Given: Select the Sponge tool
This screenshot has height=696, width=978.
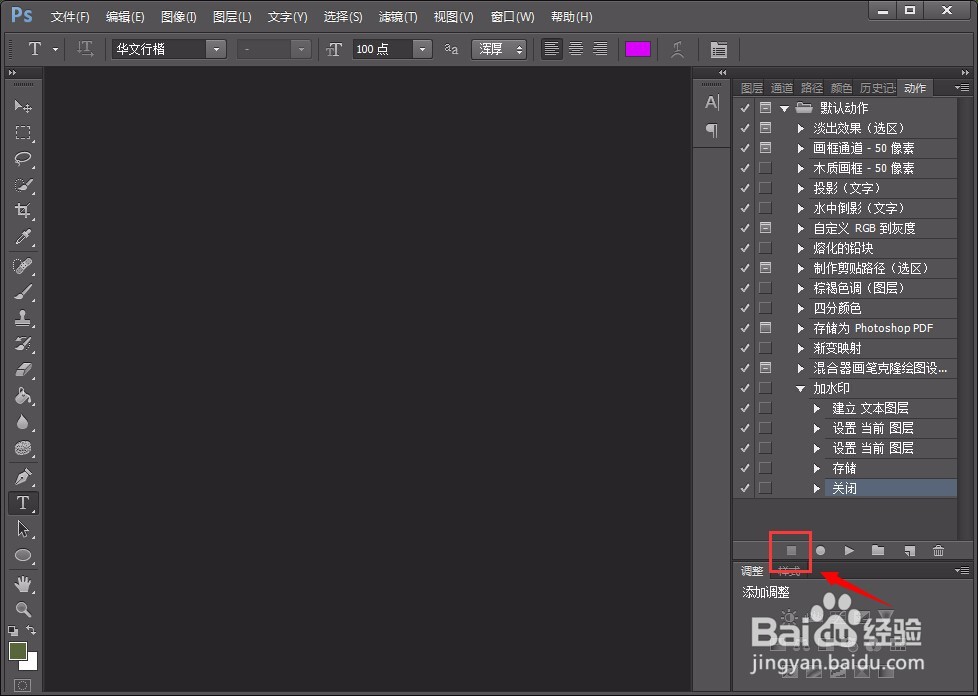Looking at the screenshot, I should [23, 448].
